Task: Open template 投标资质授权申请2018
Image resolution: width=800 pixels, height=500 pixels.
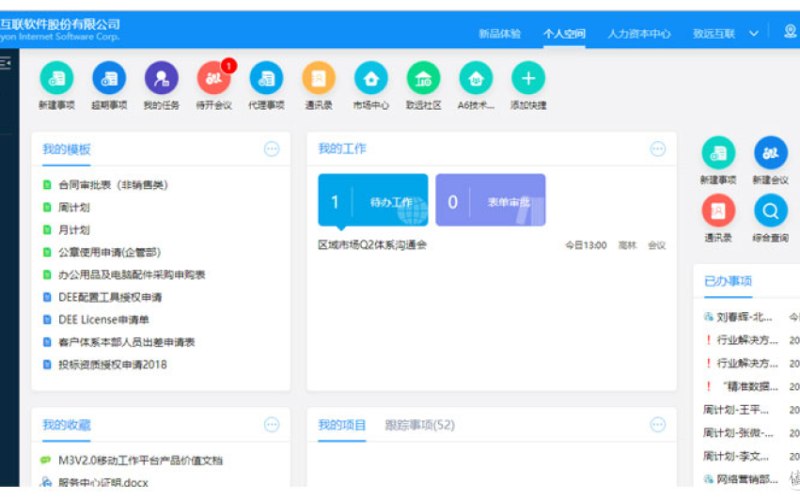Action: (112, 364)
